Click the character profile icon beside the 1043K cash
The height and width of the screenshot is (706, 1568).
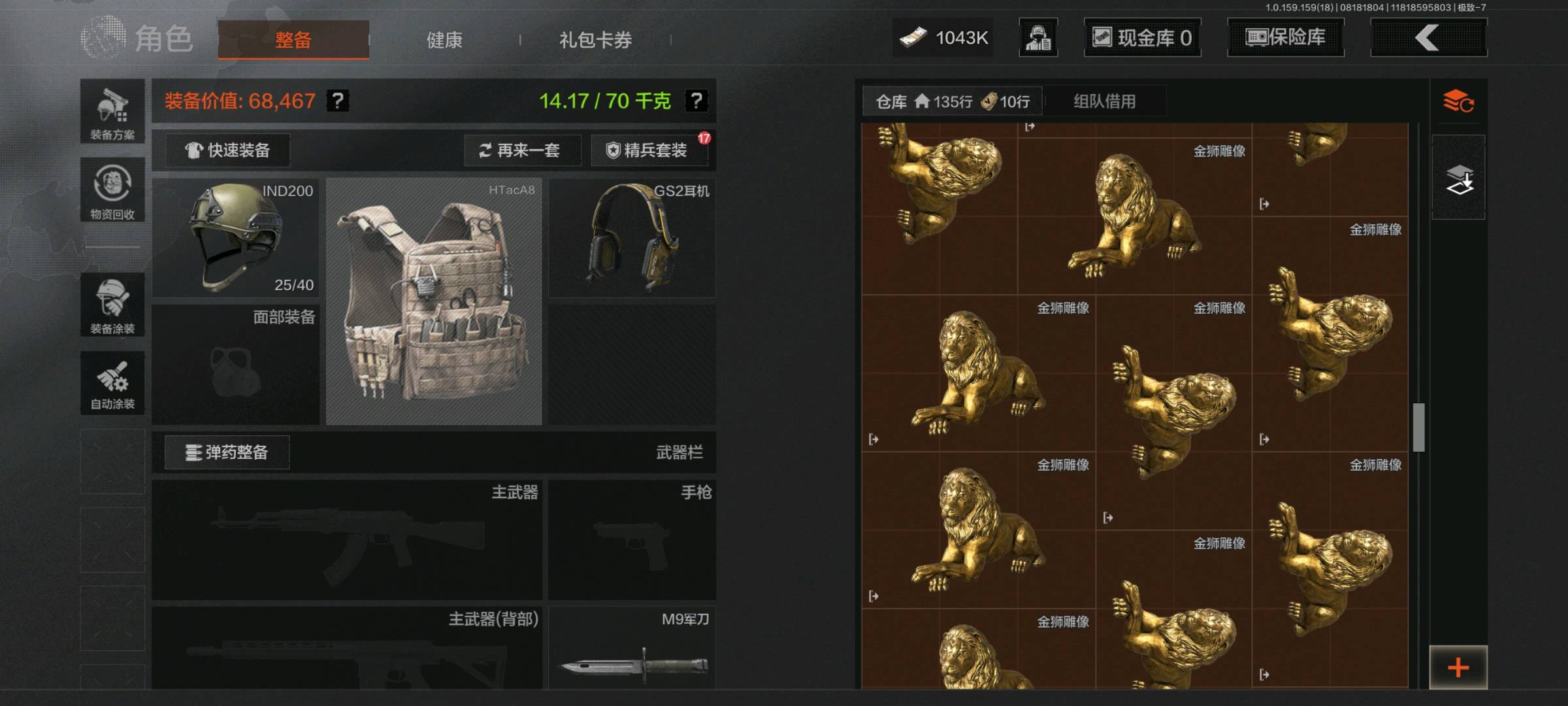pos(1038,37)
